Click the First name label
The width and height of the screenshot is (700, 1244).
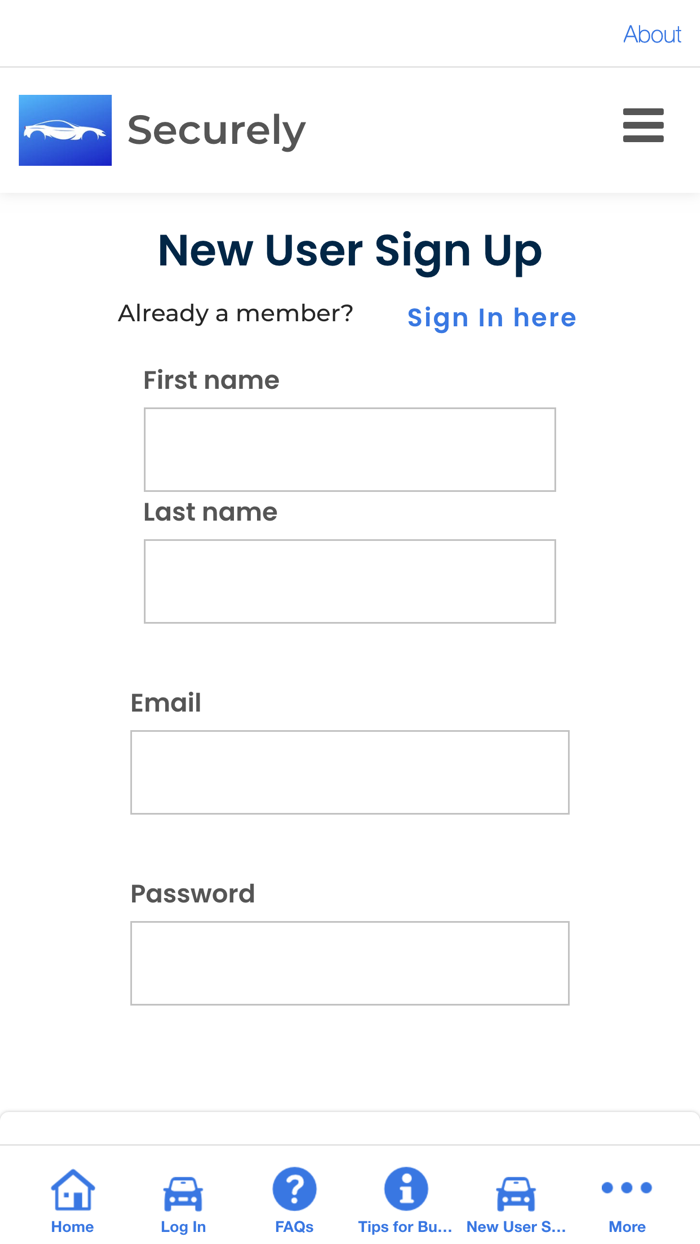211,380
